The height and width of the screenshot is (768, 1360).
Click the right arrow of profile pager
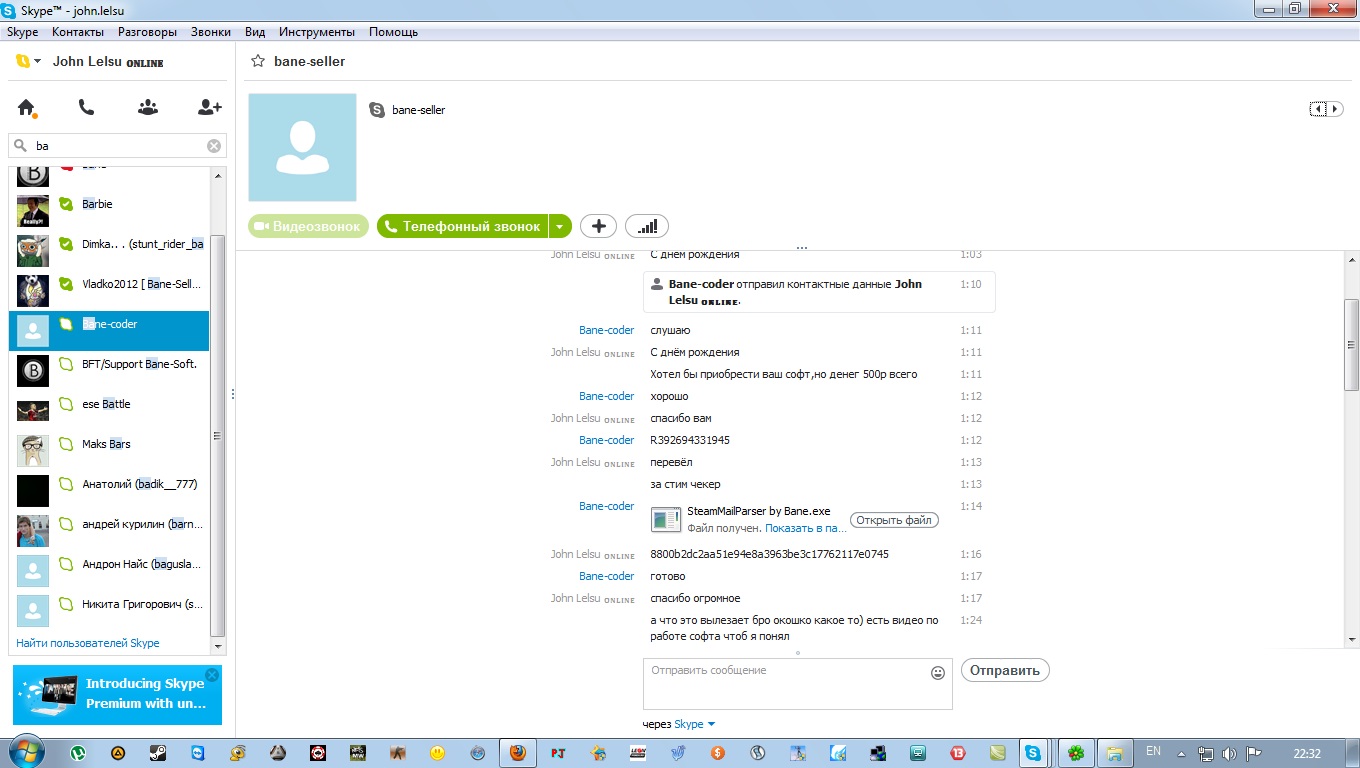click(x=1335, y=109)
